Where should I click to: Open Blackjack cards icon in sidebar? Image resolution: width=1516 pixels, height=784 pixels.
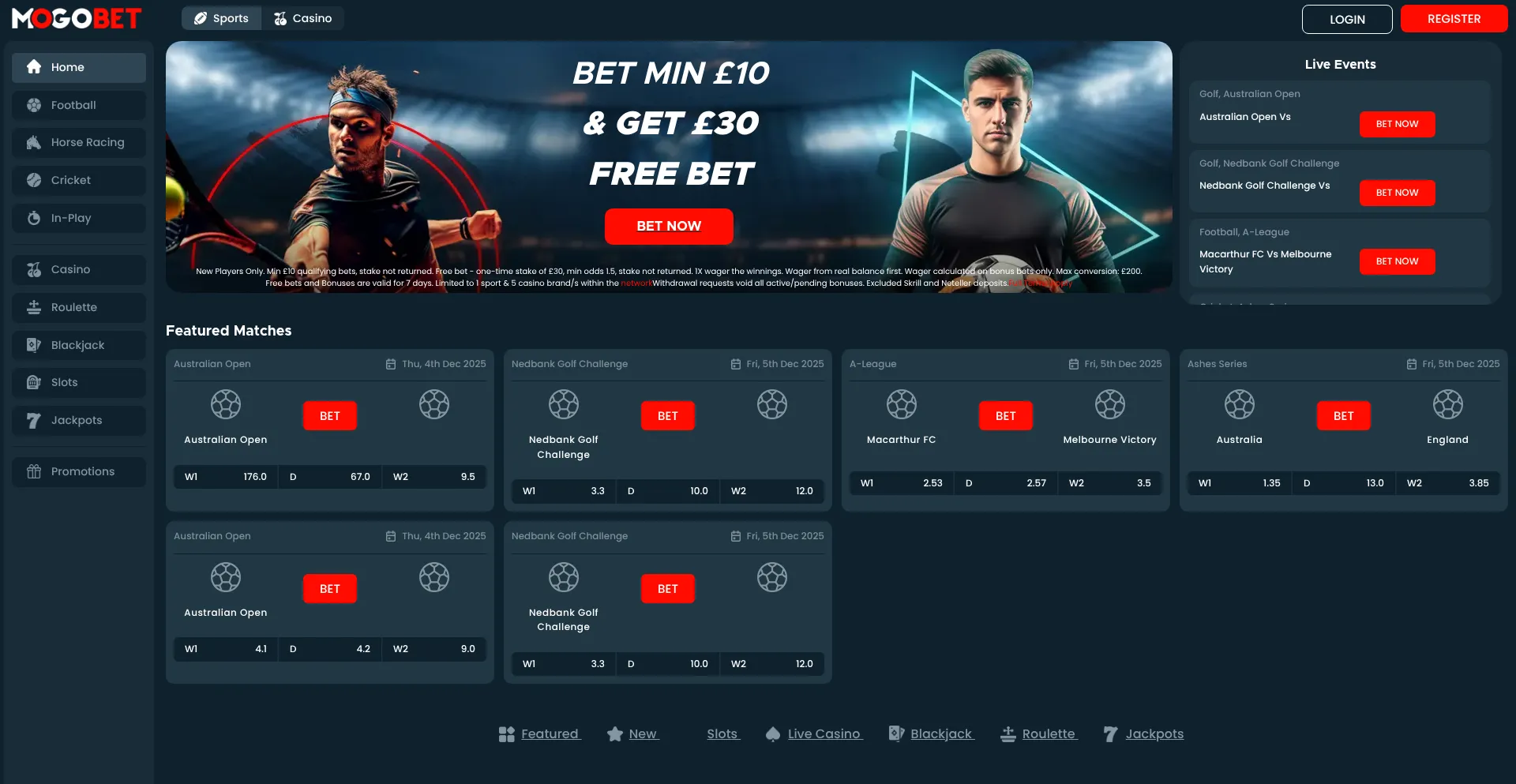click(34, 345)
